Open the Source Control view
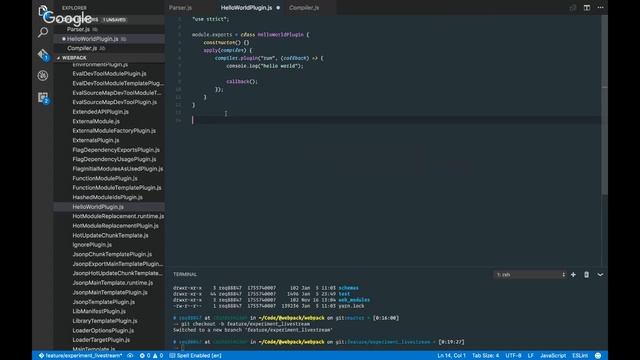 (x=43, y=55)
